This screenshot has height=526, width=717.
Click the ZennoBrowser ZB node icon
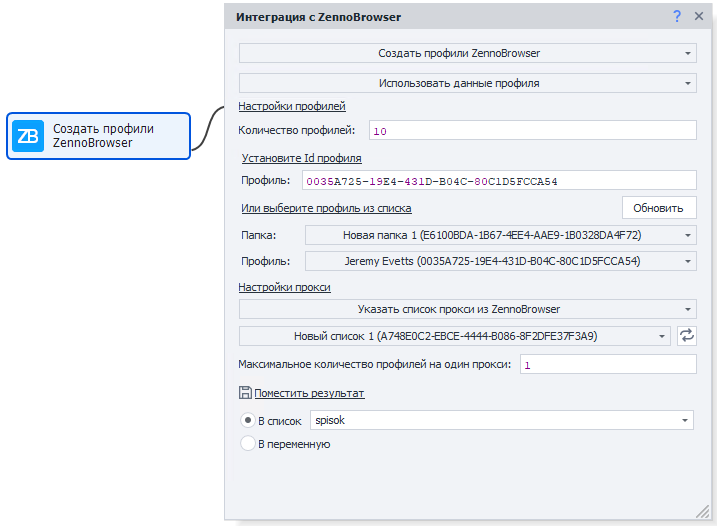[28, 136]
